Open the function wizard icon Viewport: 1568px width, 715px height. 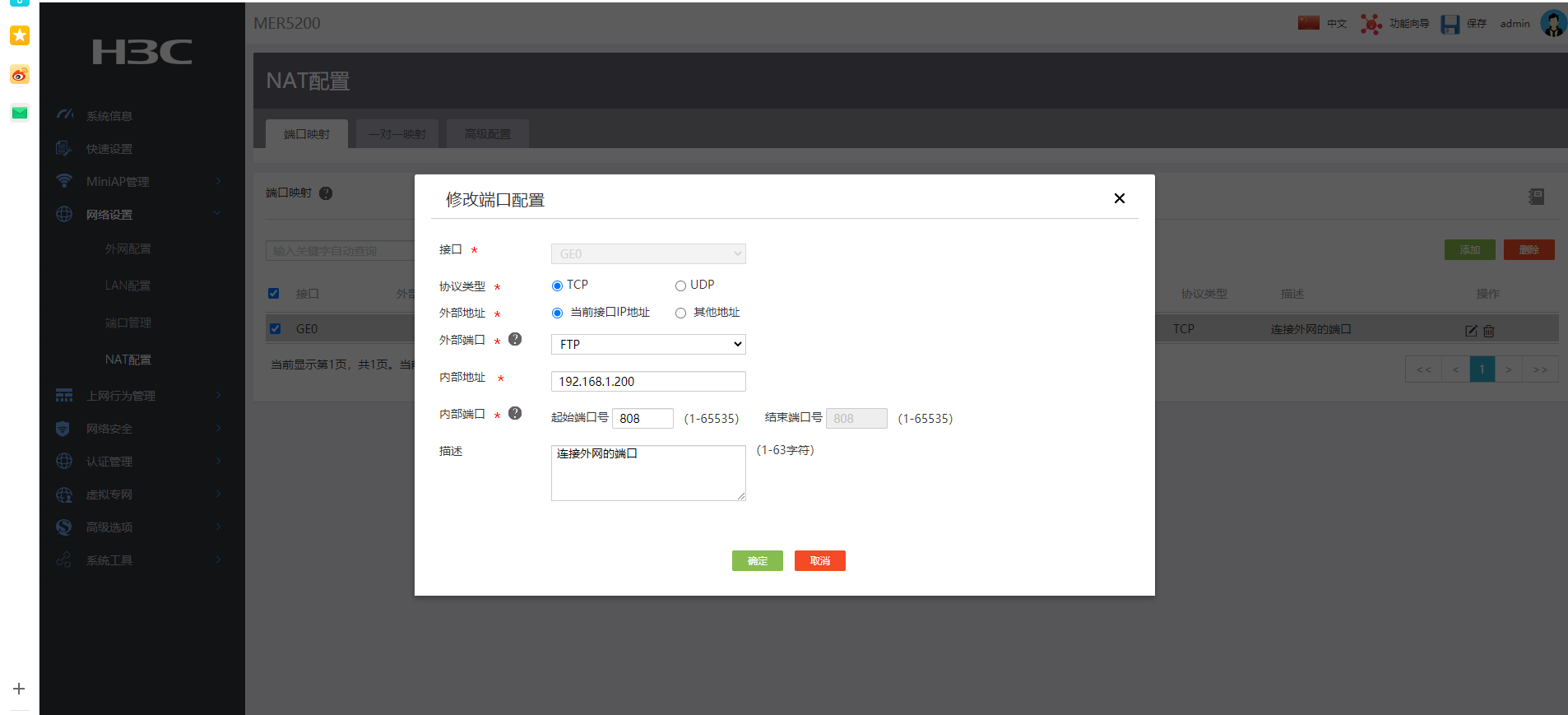pos(1371,24)
